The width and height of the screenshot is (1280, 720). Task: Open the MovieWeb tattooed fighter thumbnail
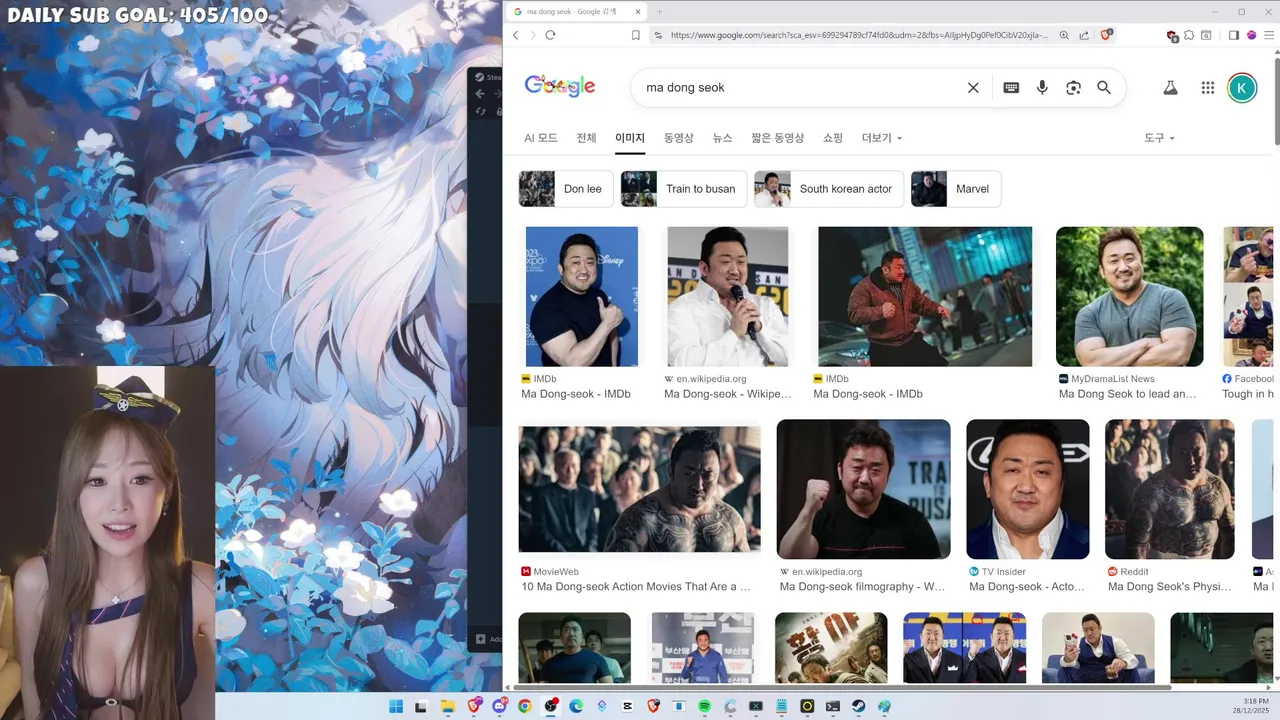pos(639,490)
